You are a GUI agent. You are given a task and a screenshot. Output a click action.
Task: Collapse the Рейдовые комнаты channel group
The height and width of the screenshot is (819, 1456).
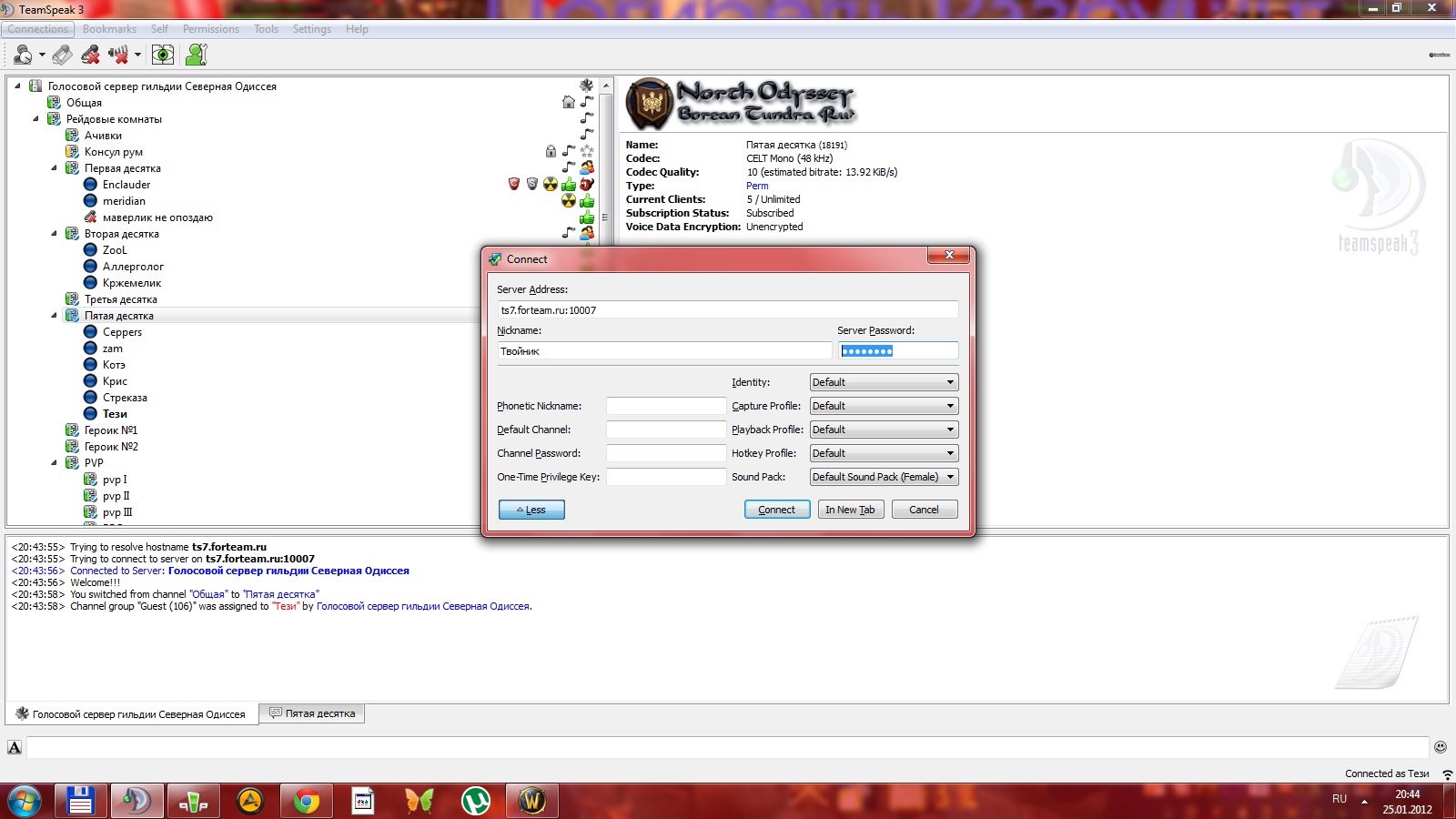click(x=35, y=118)
